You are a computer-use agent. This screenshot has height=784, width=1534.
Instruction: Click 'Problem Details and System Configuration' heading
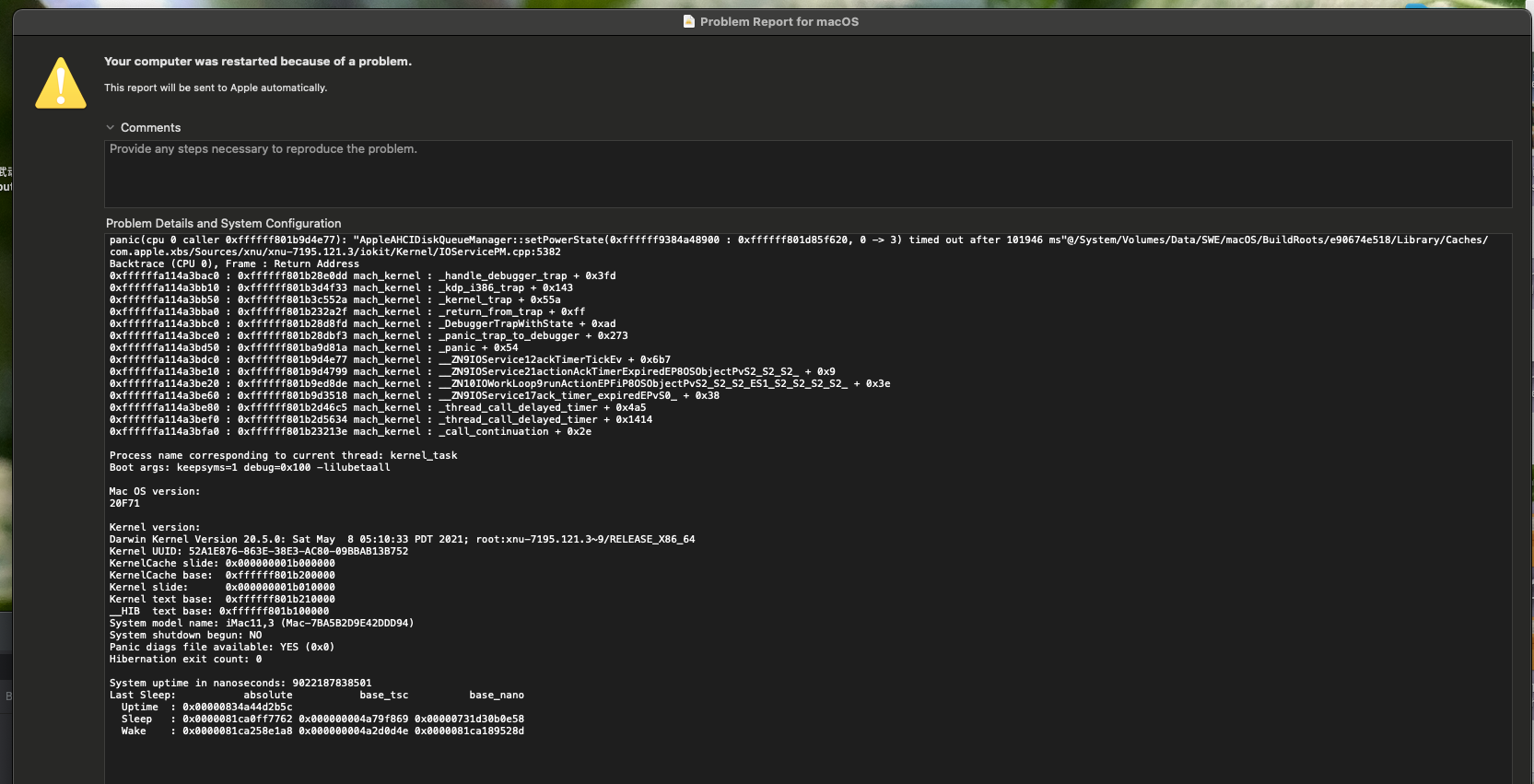click(224, 224)
